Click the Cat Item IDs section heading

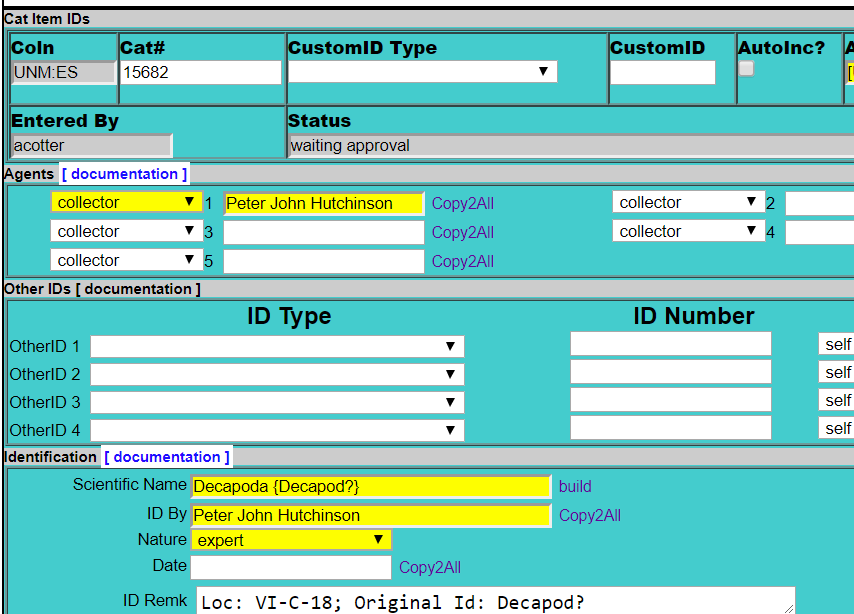(47, 19)
